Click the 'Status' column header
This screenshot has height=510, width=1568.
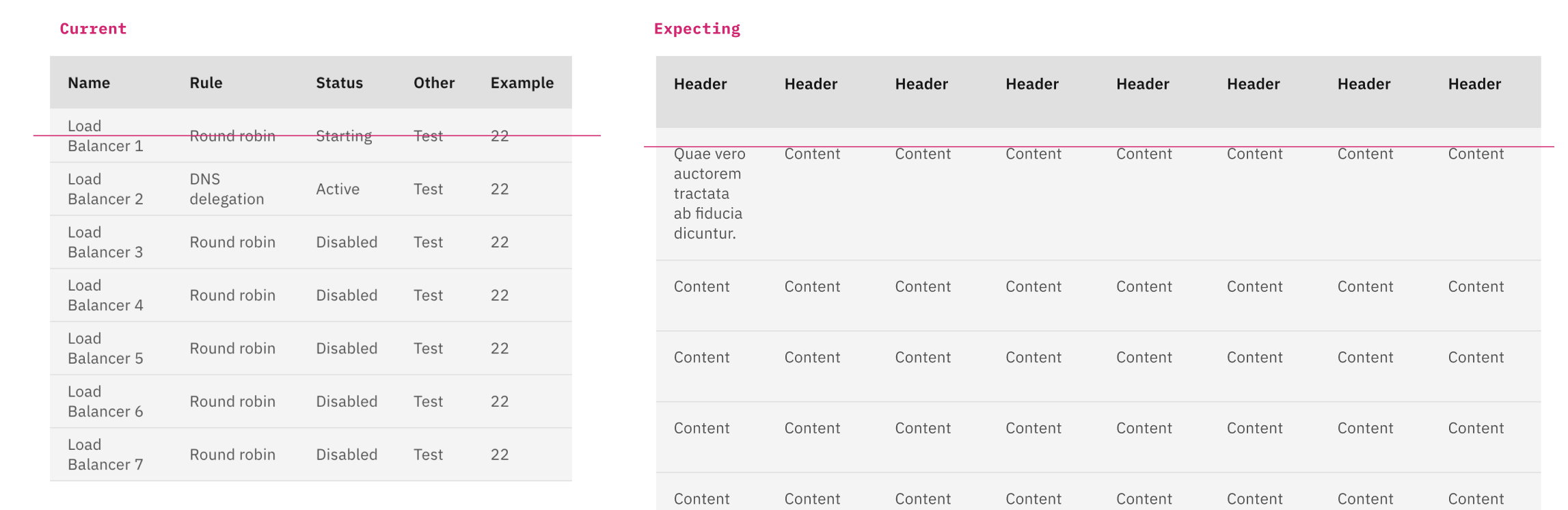tap(339, 83)
